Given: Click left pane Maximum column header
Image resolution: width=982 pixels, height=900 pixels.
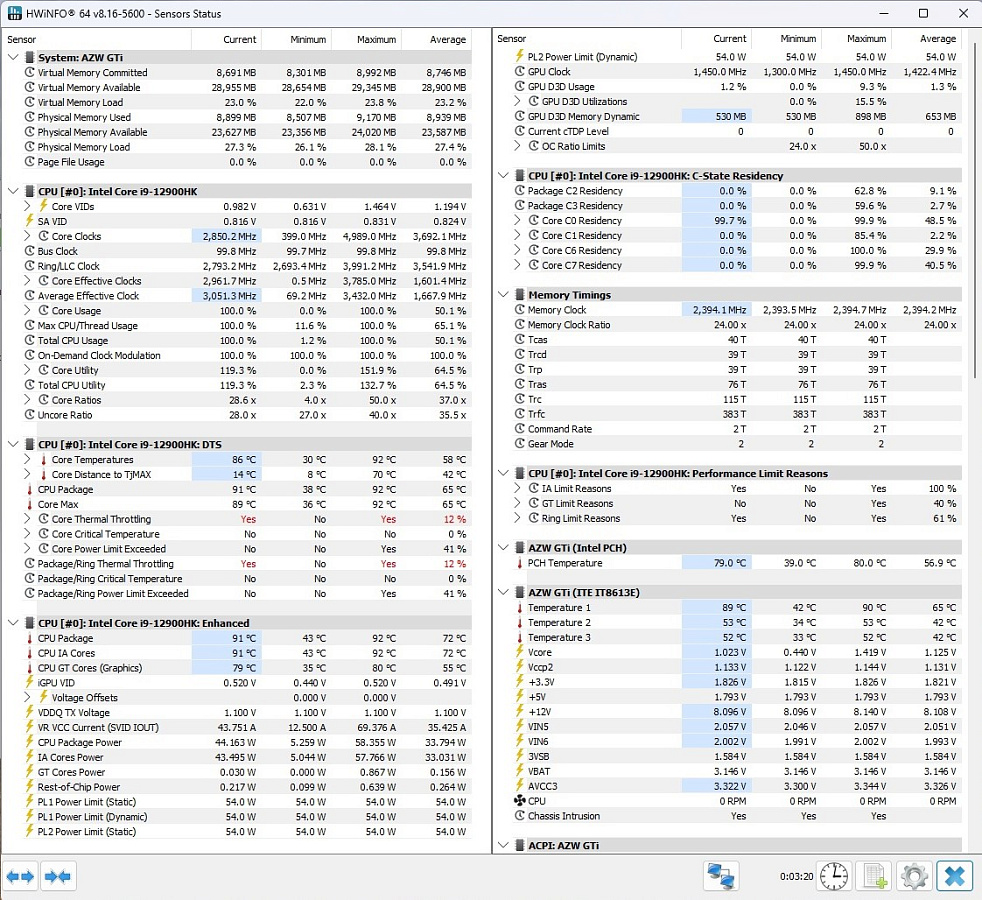Looking at the screenshot, I should click(x=366, y=39).
